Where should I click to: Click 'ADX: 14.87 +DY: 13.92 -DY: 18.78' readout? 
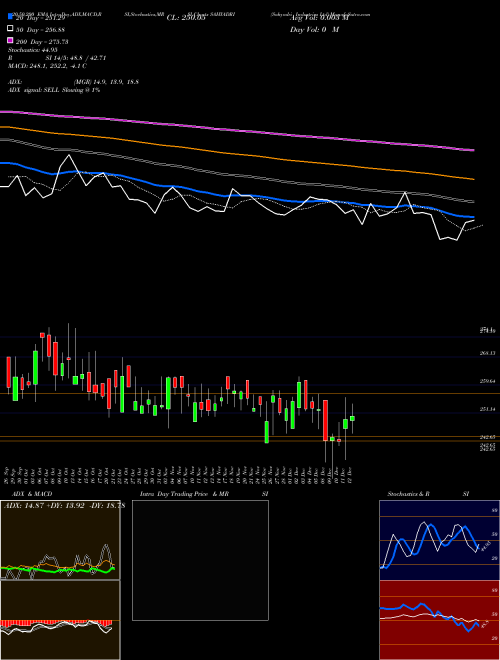pos(64,506)
